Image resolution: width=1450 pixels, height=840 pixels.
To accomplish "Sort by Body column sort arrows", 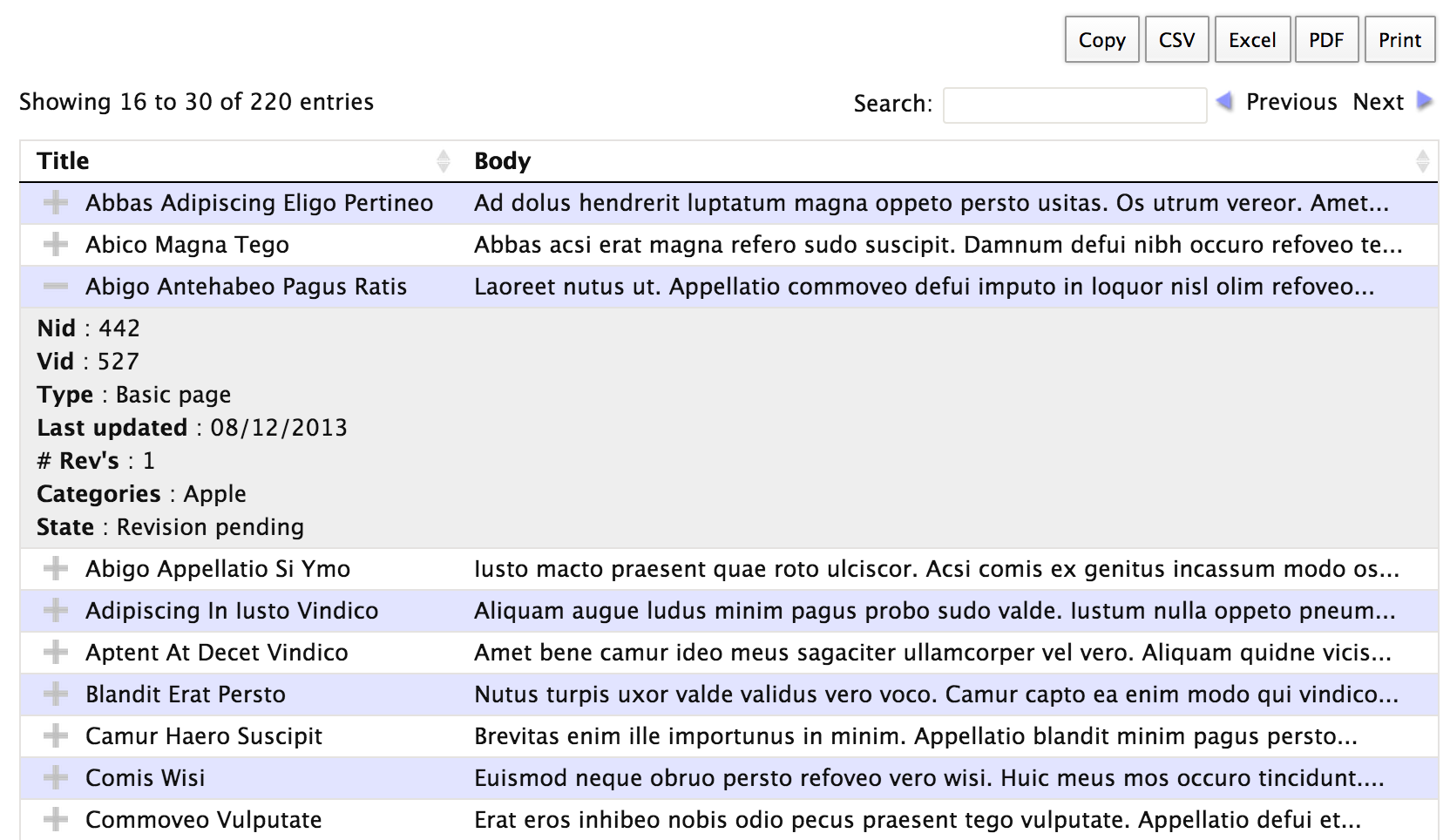I will 1422,161.
